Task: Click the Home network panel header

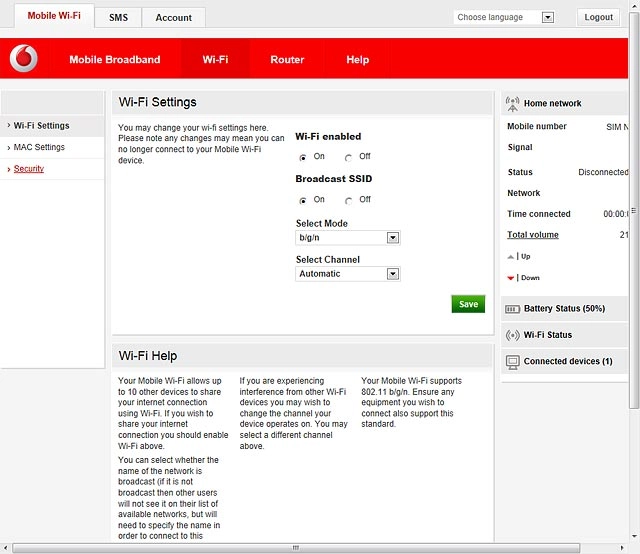Action: (x=564, y=103)
